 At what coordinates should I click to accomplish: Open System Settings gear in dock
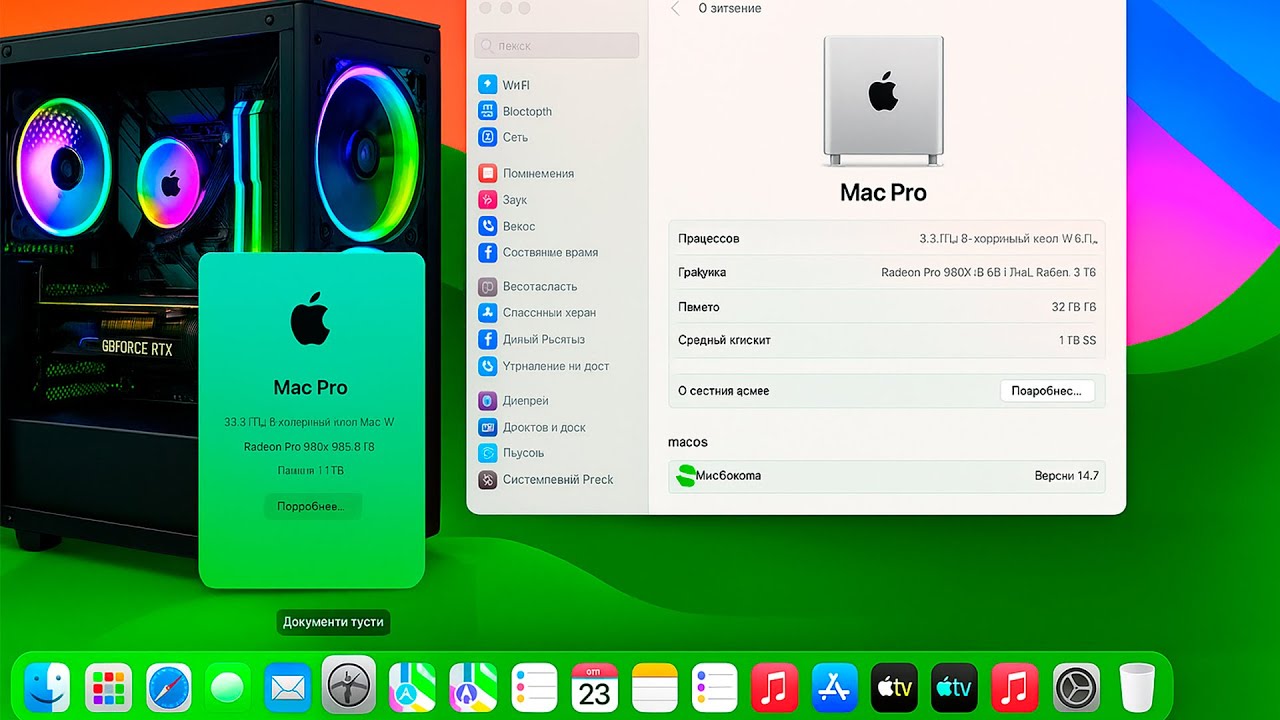point(1076,687)
